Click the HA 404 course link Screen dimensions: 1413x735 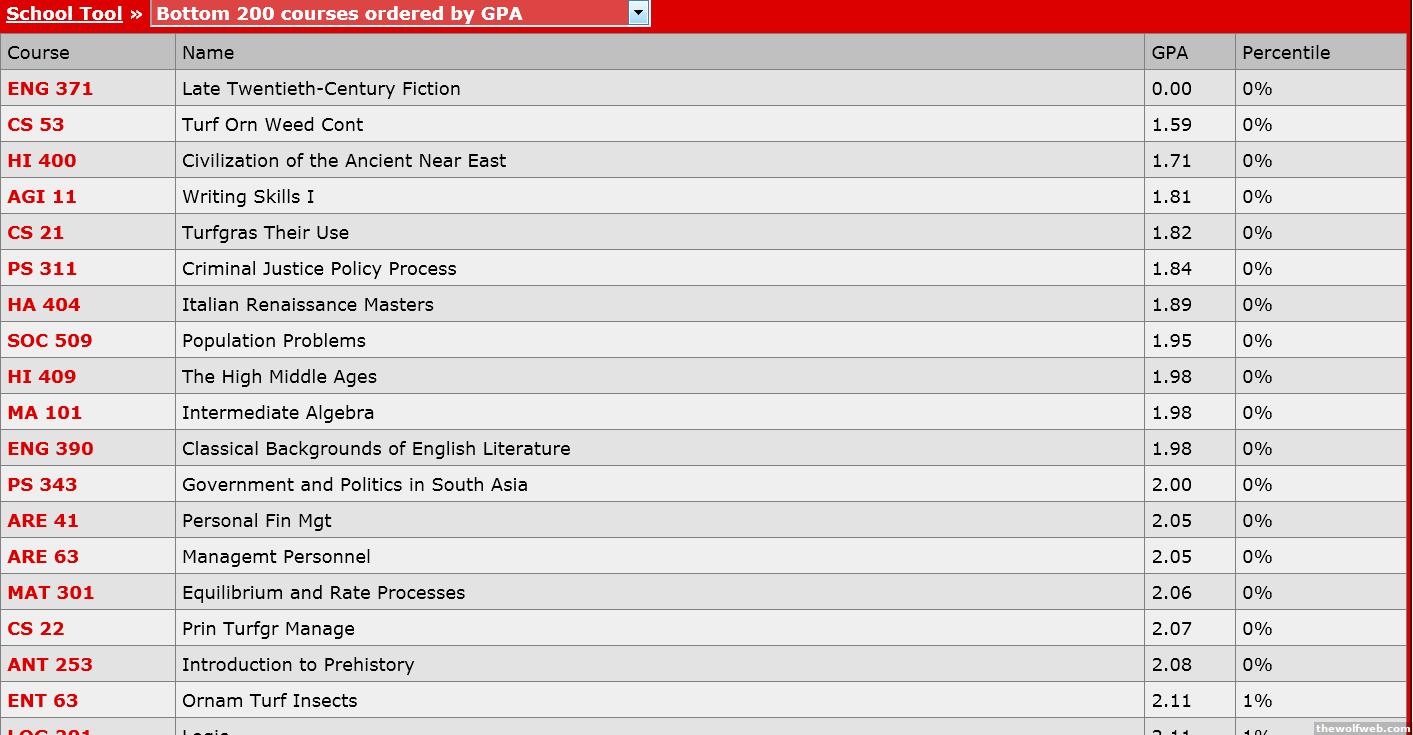44,304
